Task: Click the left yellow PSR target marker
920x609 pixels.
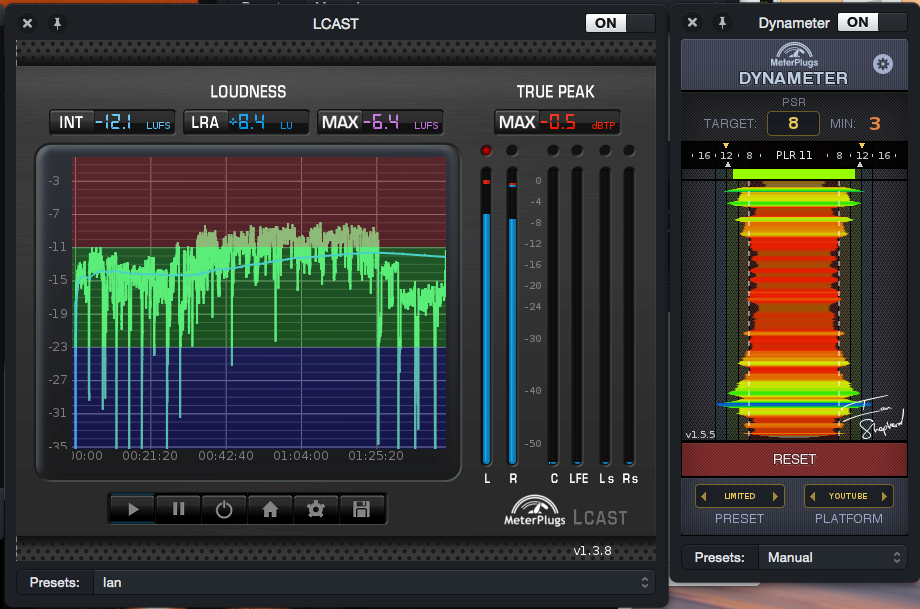Action: point(726,146)
